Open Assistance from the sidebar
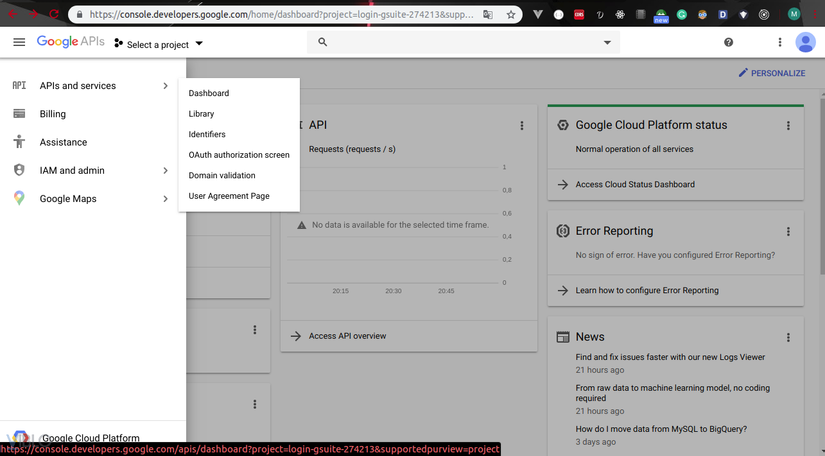 pos(63,143)
